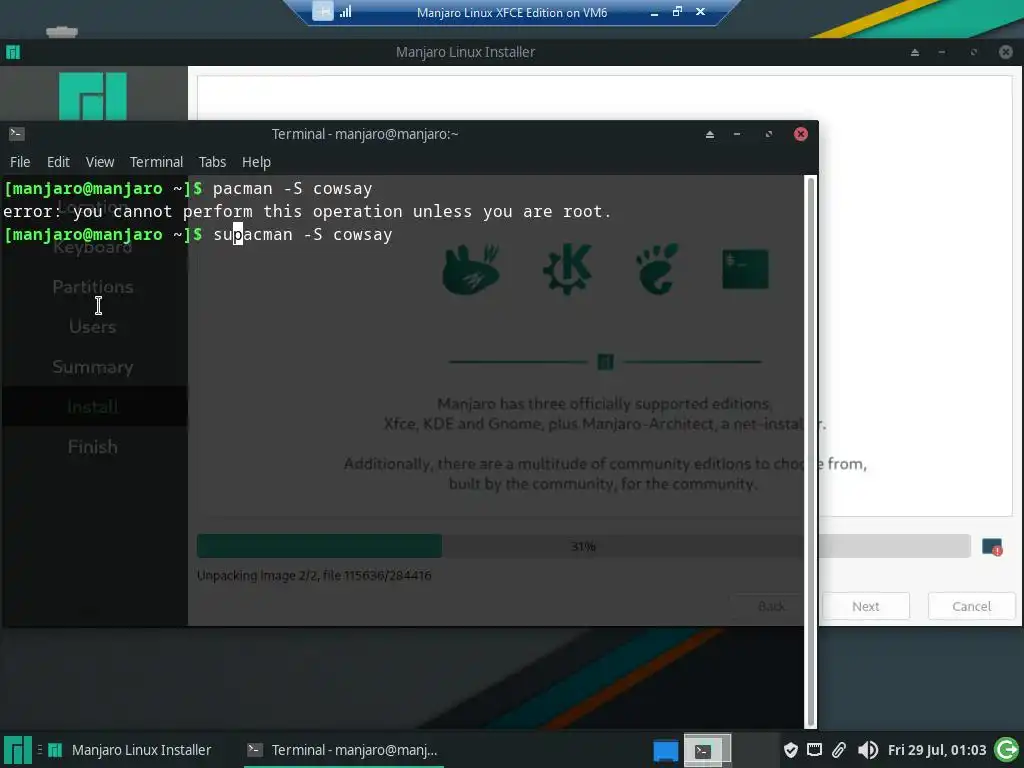Image resolution: width=1024 pixels, height=768 pixels.
Task: Click the Manjaro logo in installer title bar
Action: (13, 52)
